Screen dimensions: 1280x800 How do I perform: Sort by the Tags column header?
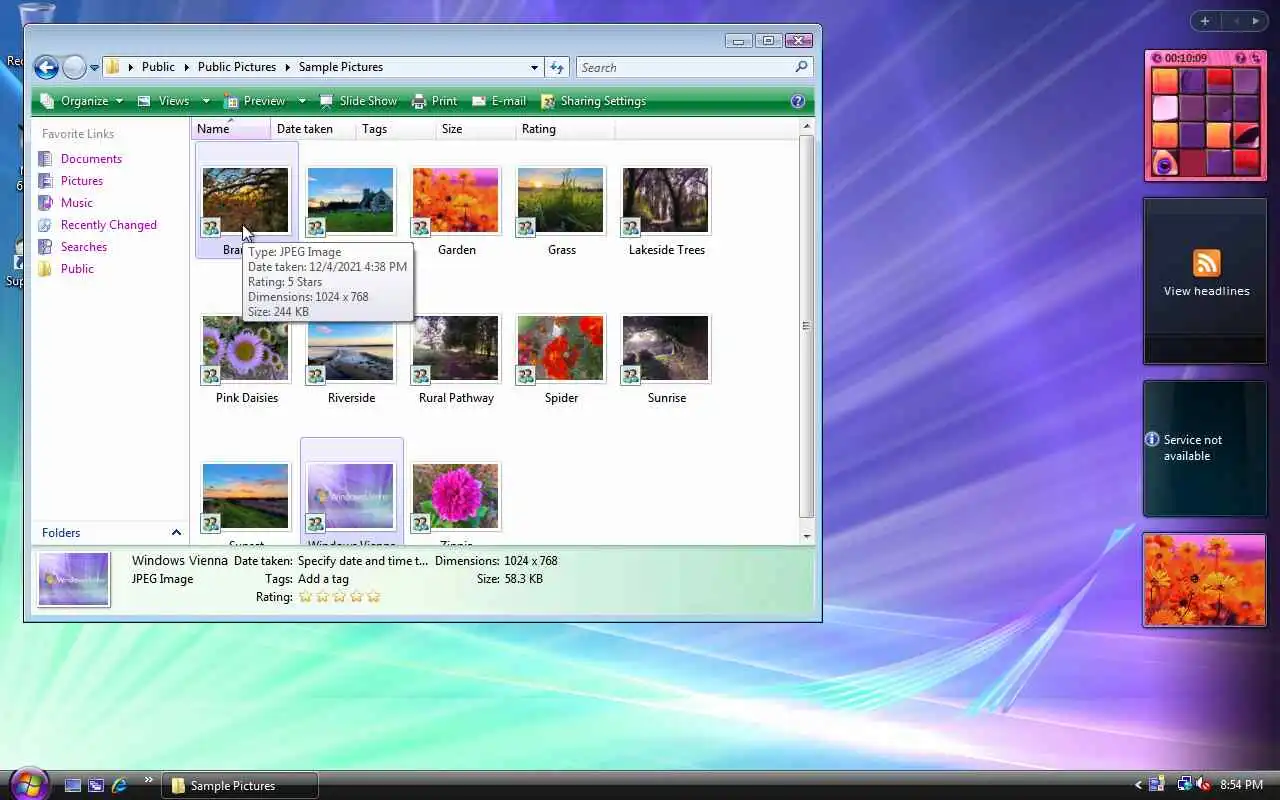396,129
